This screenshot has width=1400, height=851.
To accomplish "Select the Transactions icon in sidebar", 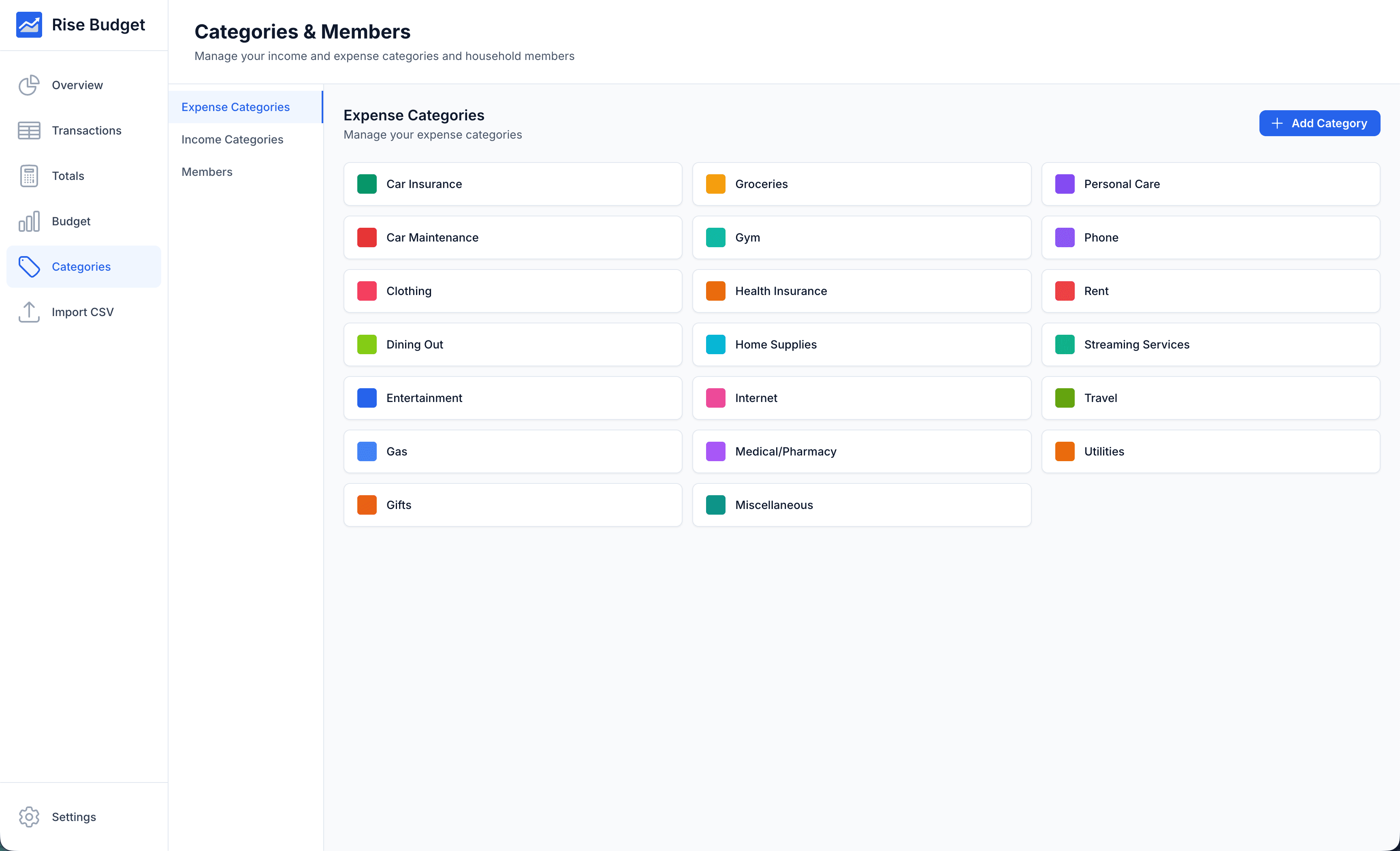I will click(29, 130).
